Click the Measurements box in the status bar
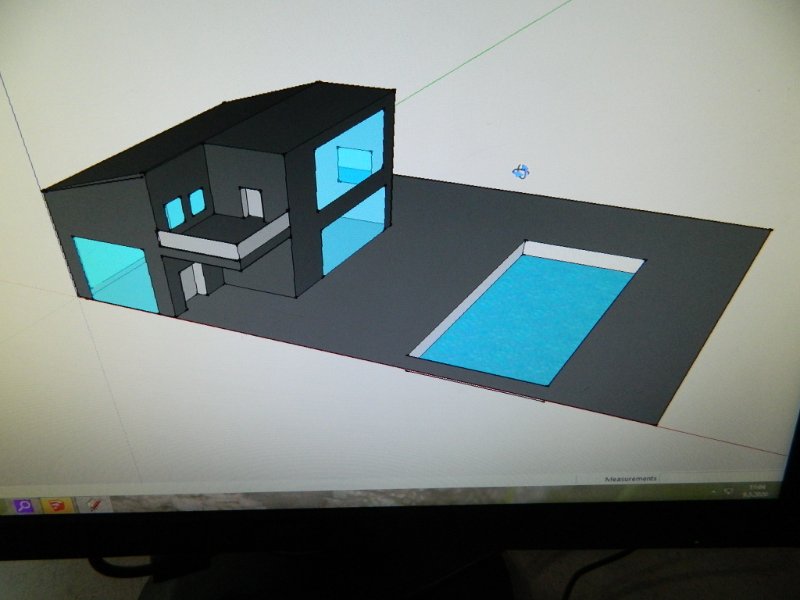Screen dimensions: 800x600 [632, 479]
